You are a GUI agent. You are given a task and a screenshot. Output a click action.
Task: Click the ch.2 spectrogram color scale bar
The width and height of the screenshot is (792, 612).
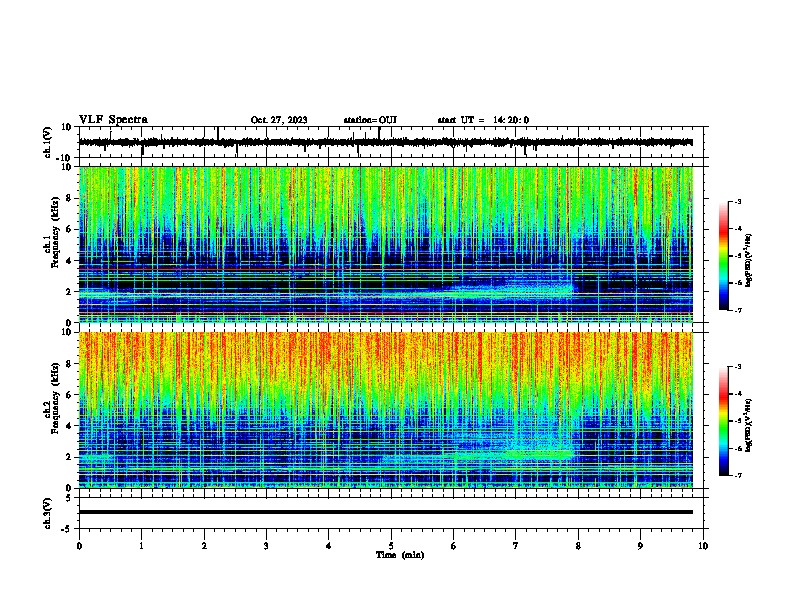pyautogui.click(x=723, y=421)
